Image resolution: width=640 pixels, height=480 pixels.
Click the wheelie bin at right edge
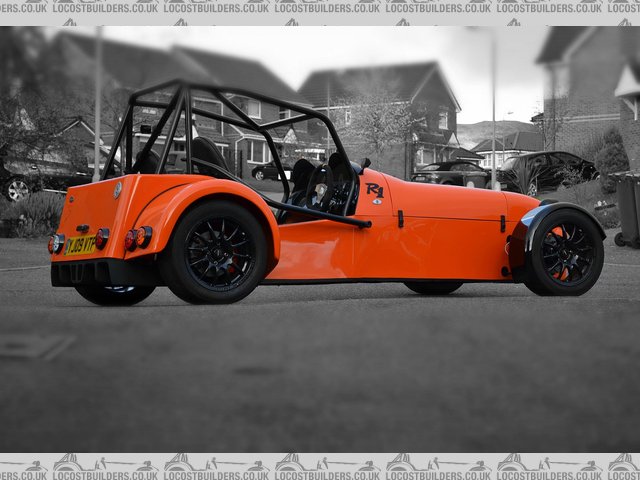627,208
